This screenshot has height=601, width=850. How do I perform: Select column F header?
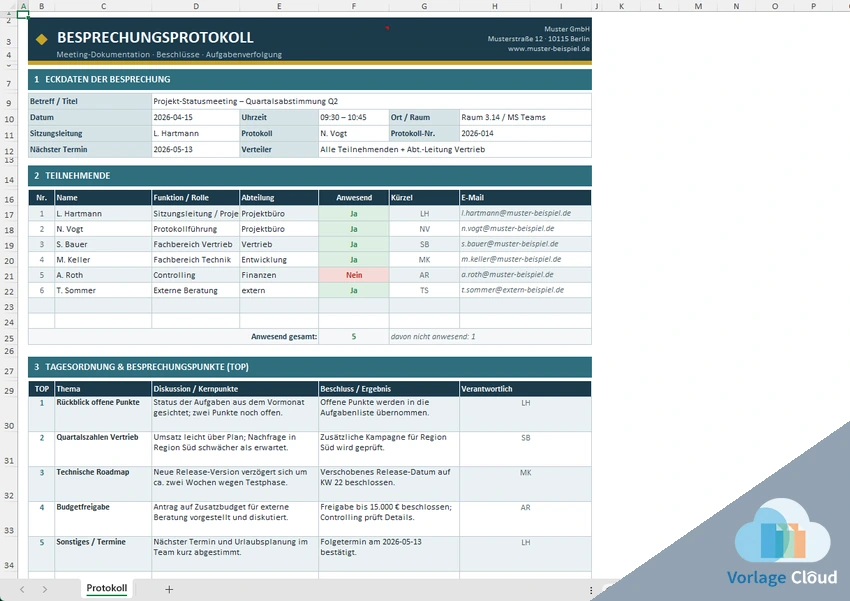tap(353, 6)
